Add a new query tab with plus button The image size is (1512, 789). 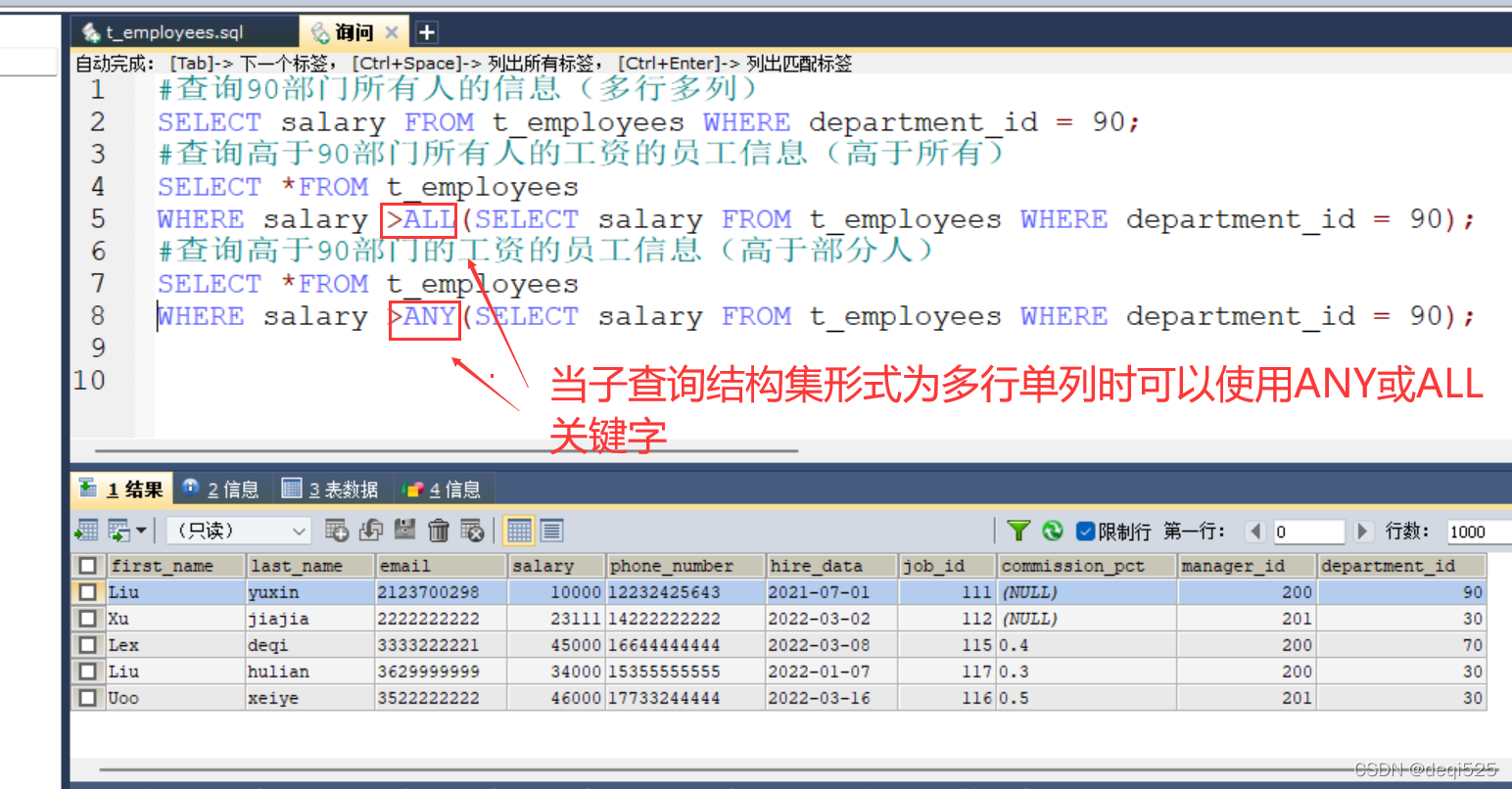(427, 32)
